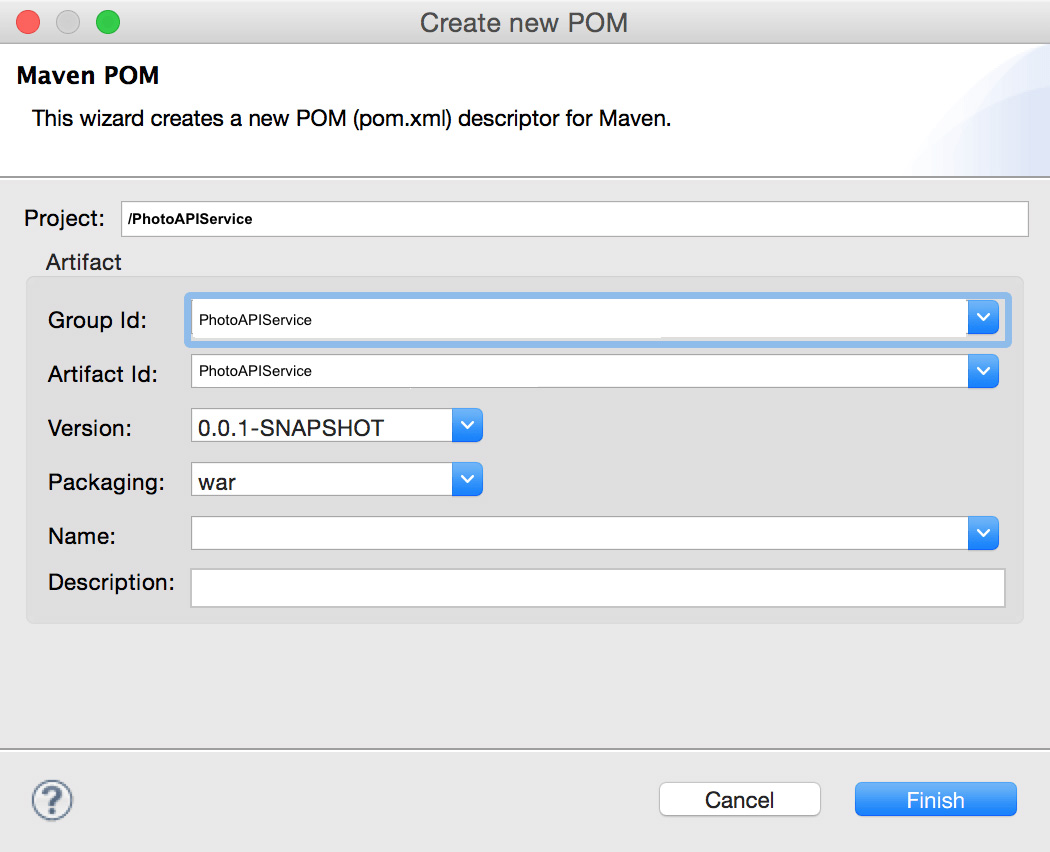Screen dimensions: 1050x852
Task: Expand the Packaging dropdown arrow
Action: pos(467,480)
